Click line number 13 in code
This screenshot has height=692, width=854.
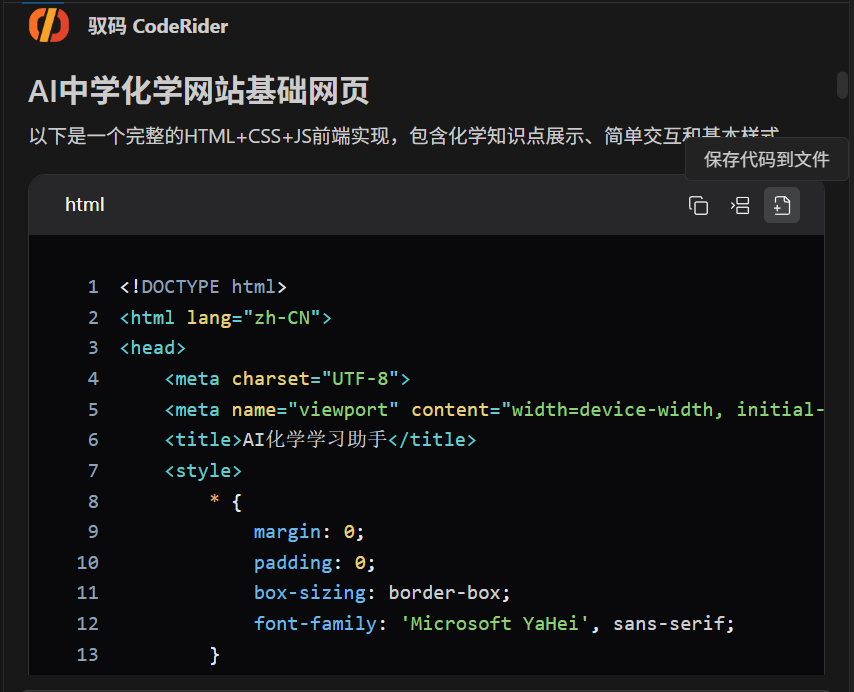[x=88, y=655]
